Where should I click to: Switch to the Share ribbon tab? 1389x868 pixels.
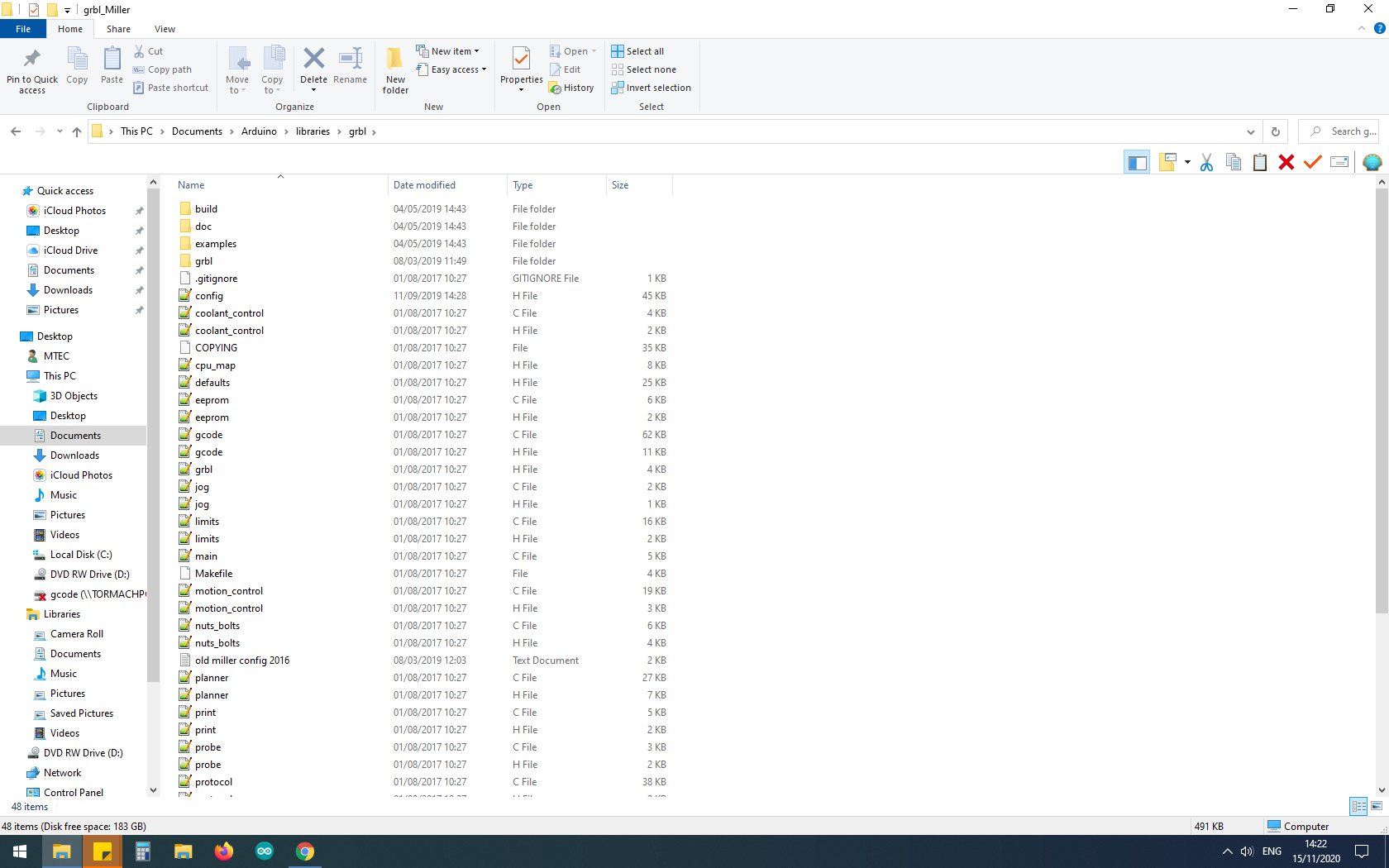(118, 29)
